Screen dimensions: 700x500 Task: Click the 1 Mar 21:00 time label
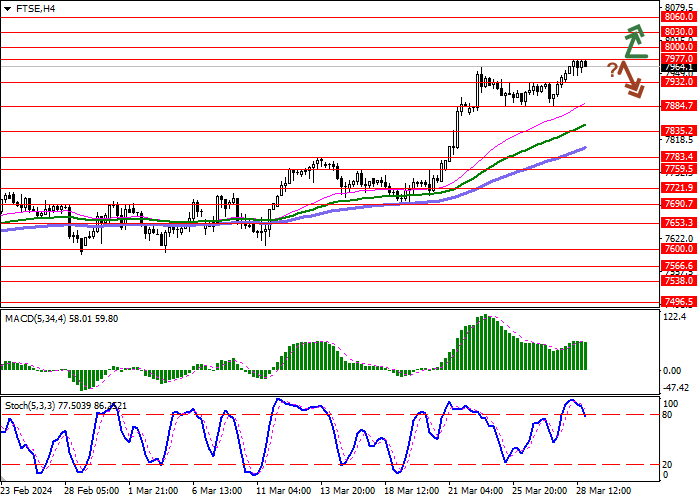(x=153, y=491)
